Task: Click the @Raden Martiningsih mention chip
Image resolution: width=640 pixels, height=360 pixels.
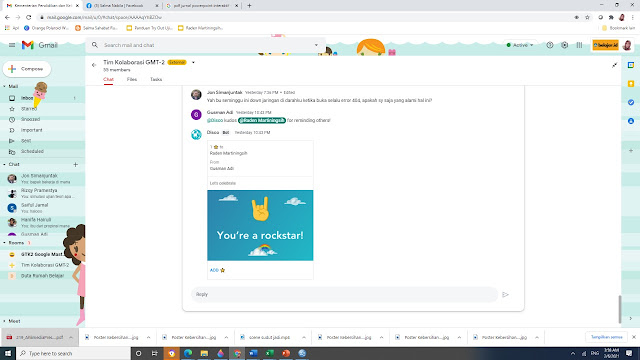Action: (x=262, y=120)
